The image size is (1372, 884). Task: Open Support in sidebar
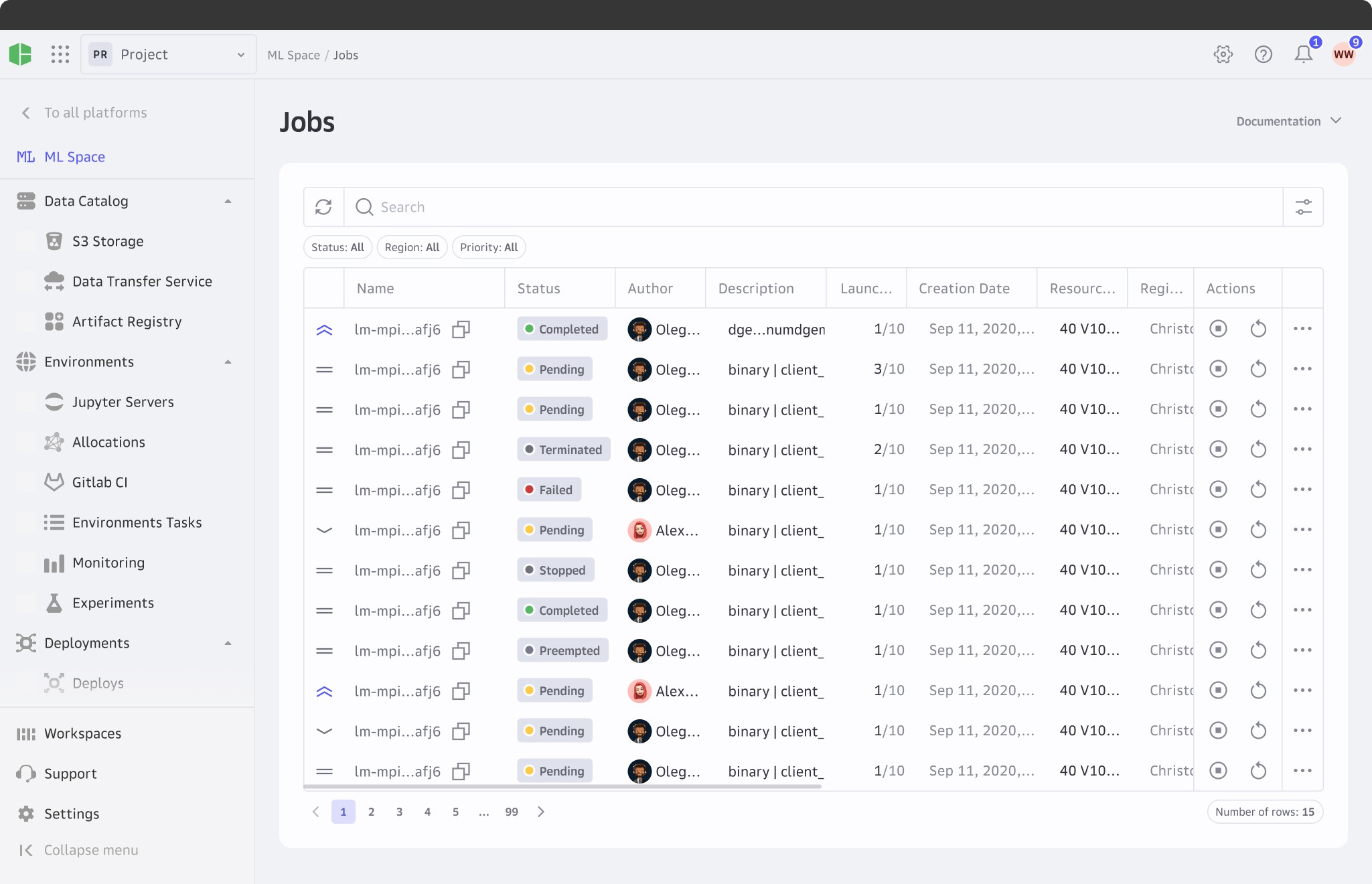point(70,773)
